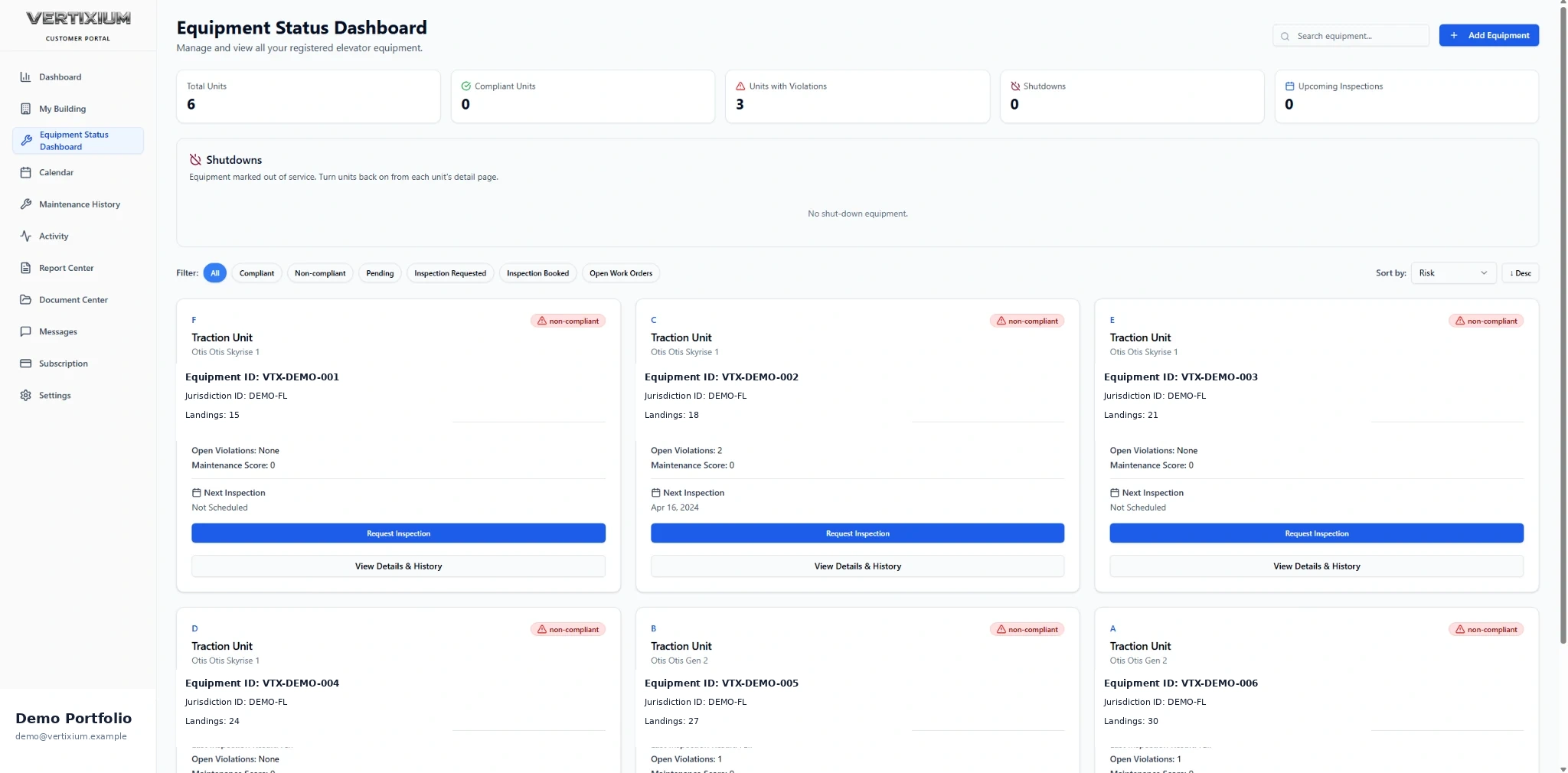Image resolution: width=1568 pixels, height=773 pixels.
Task: Click the Messages chat bubble icon
Action: [x=25, y=331]
